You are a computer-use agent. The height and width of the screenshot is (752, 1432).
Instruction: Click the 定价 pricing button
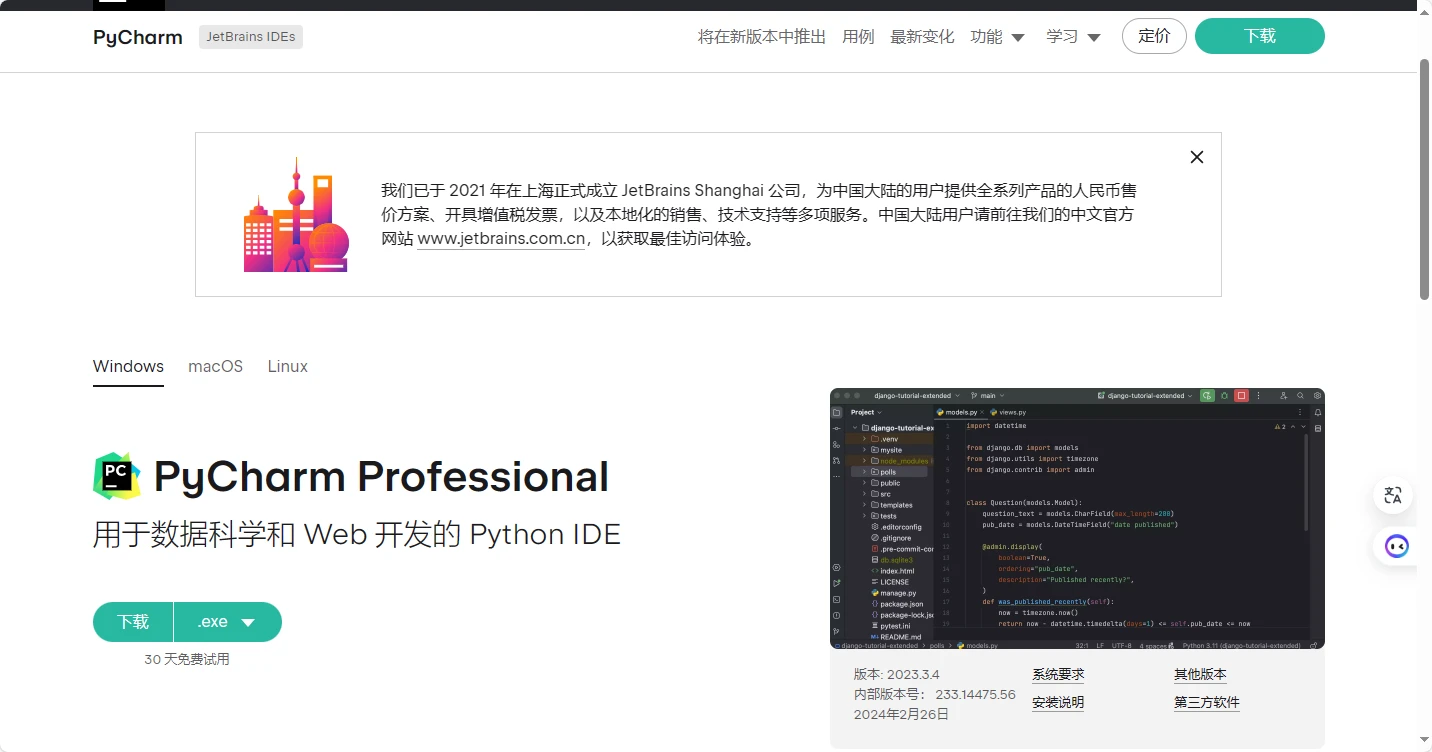[x=1154, y=36]
